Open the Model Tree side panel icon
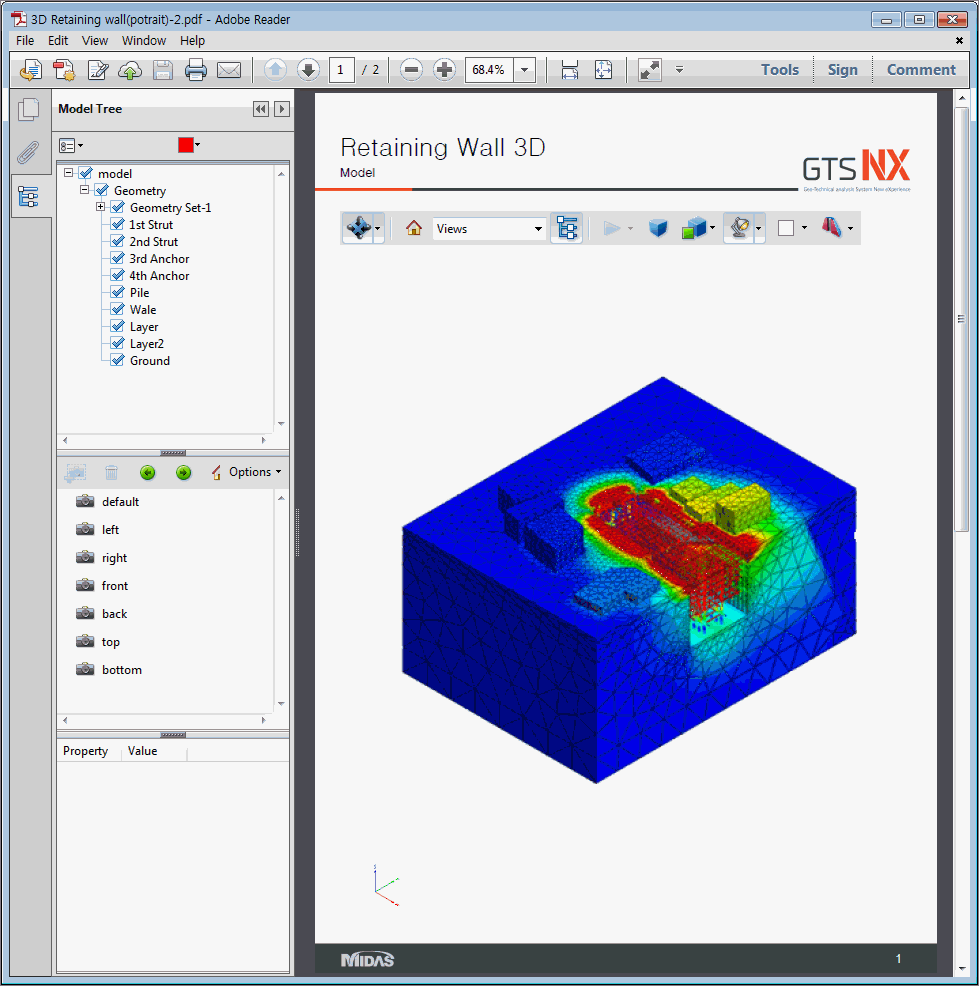 tap(29, 197)
